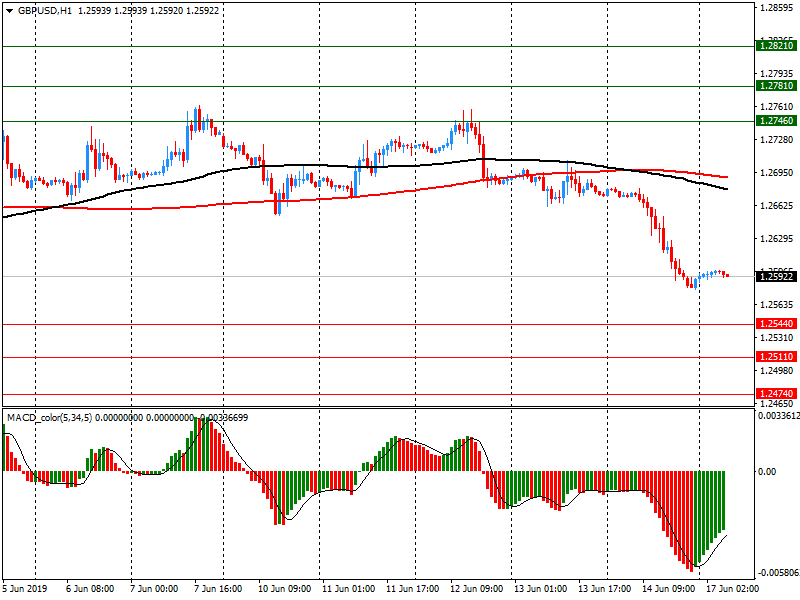The image size is (800, 600).
Task: Select the 1.27810 green level label
Action: click(776, 86)
